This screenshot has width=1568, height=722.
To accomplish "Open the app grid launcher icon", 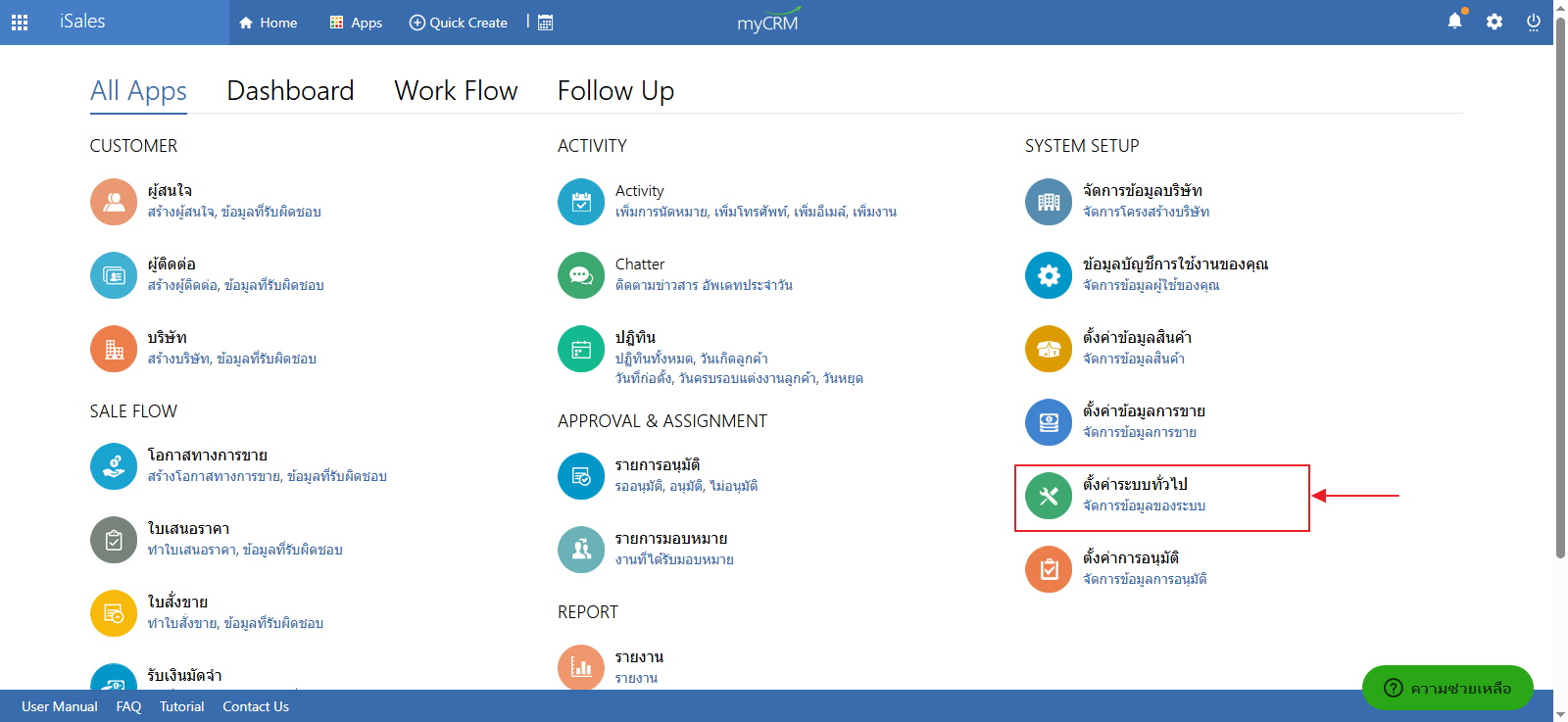I will (20, 23).
